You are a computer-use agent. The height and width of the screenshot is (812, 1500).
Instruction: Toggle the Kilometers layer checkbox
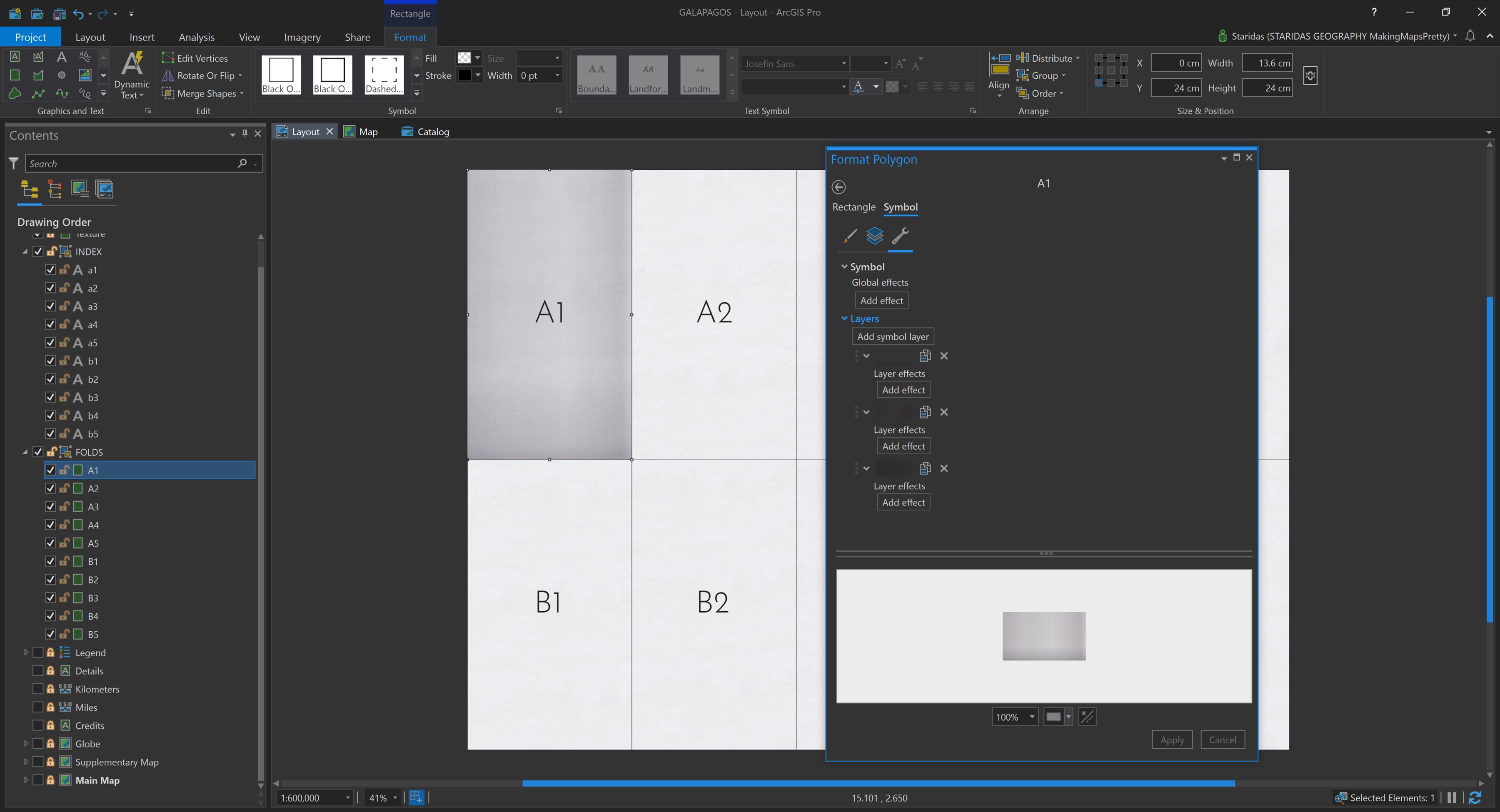(38, 689)
